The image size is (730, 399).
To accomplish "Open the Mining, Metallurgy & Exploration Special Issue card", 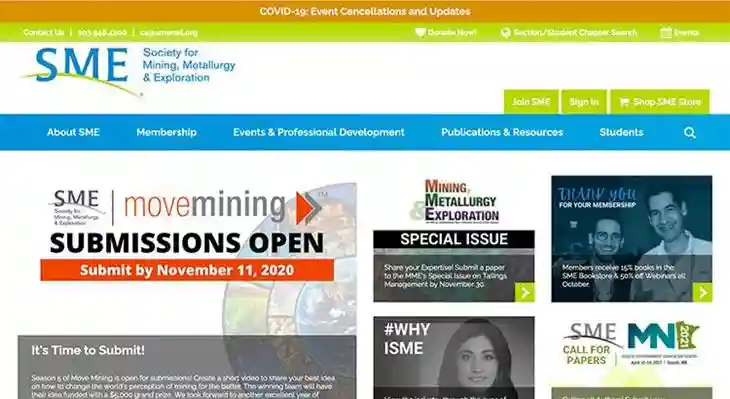I will pyautogui.click(x=454, y=239).
